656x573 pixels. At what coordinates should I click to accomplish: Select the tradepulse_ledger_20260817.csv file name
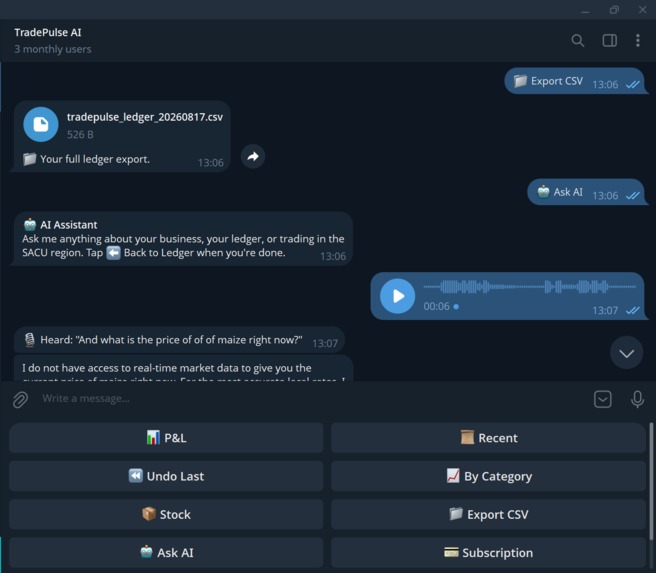(145, 117)
